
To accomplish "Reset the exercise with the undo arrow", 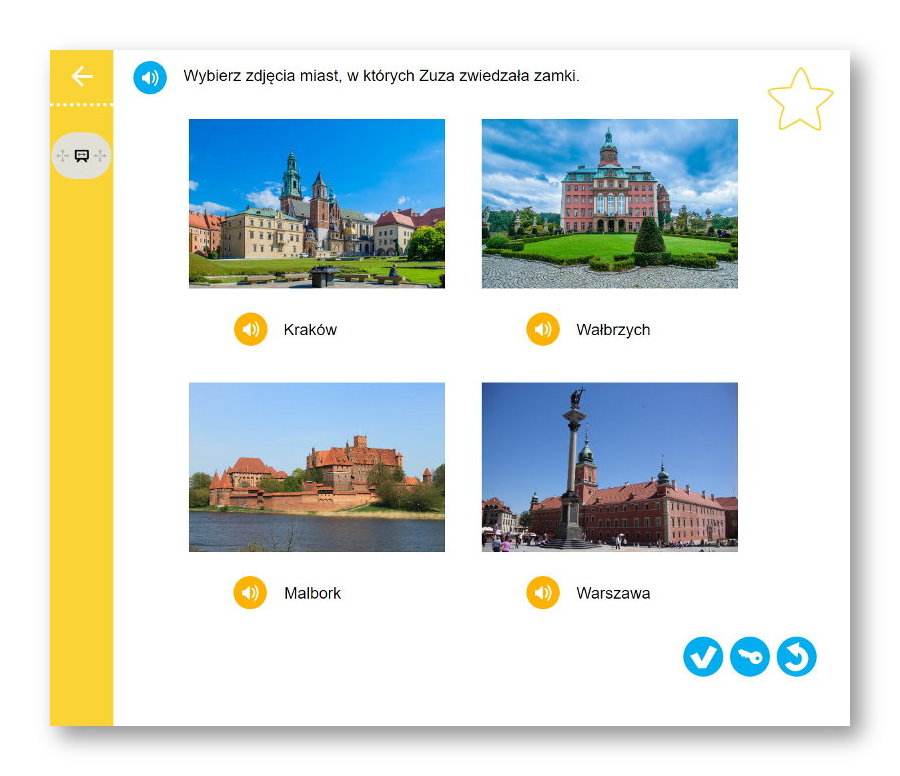I will tap(797, 657).
